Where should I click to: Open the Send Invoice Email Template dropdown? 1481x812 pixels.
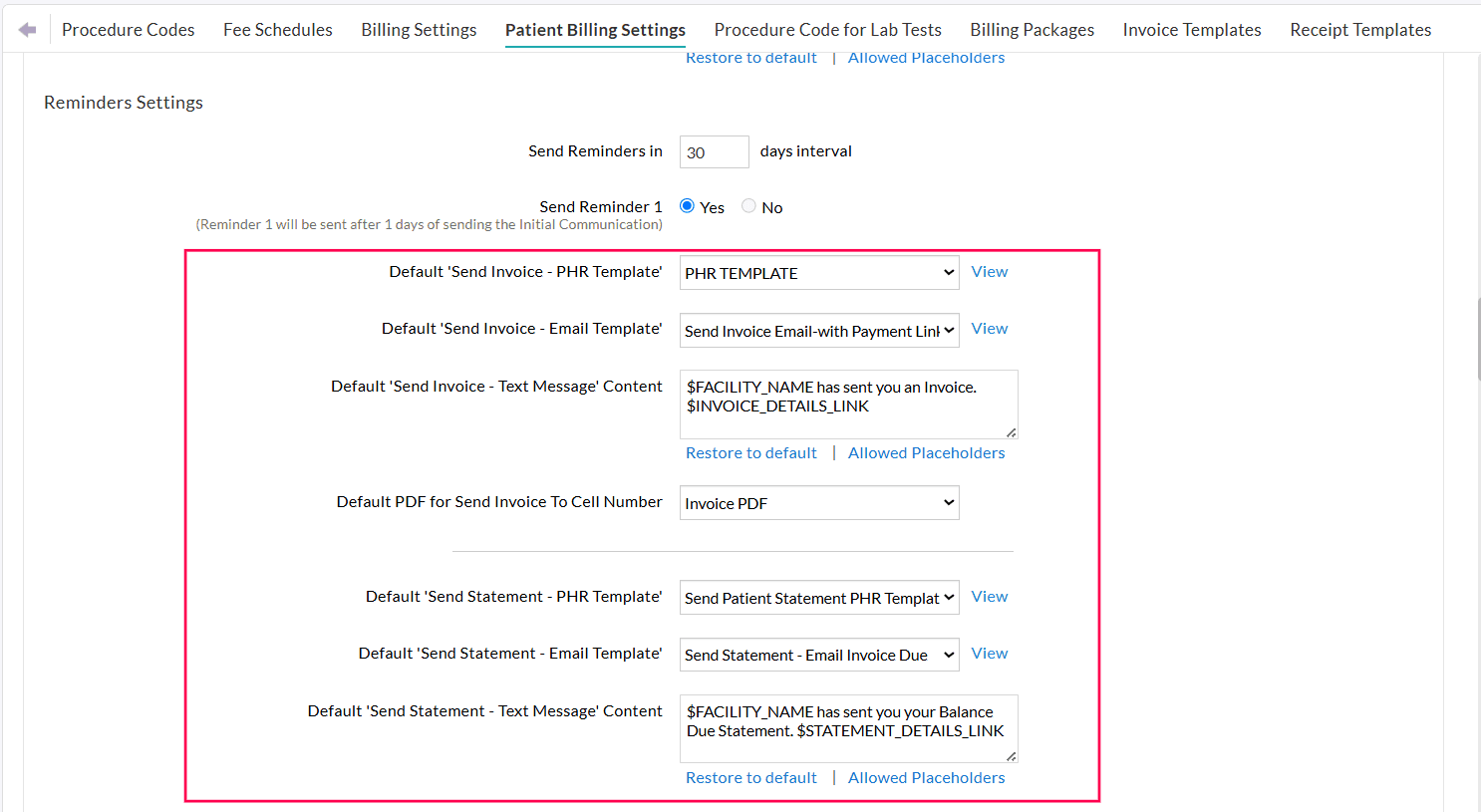click(x=818, y=330)
